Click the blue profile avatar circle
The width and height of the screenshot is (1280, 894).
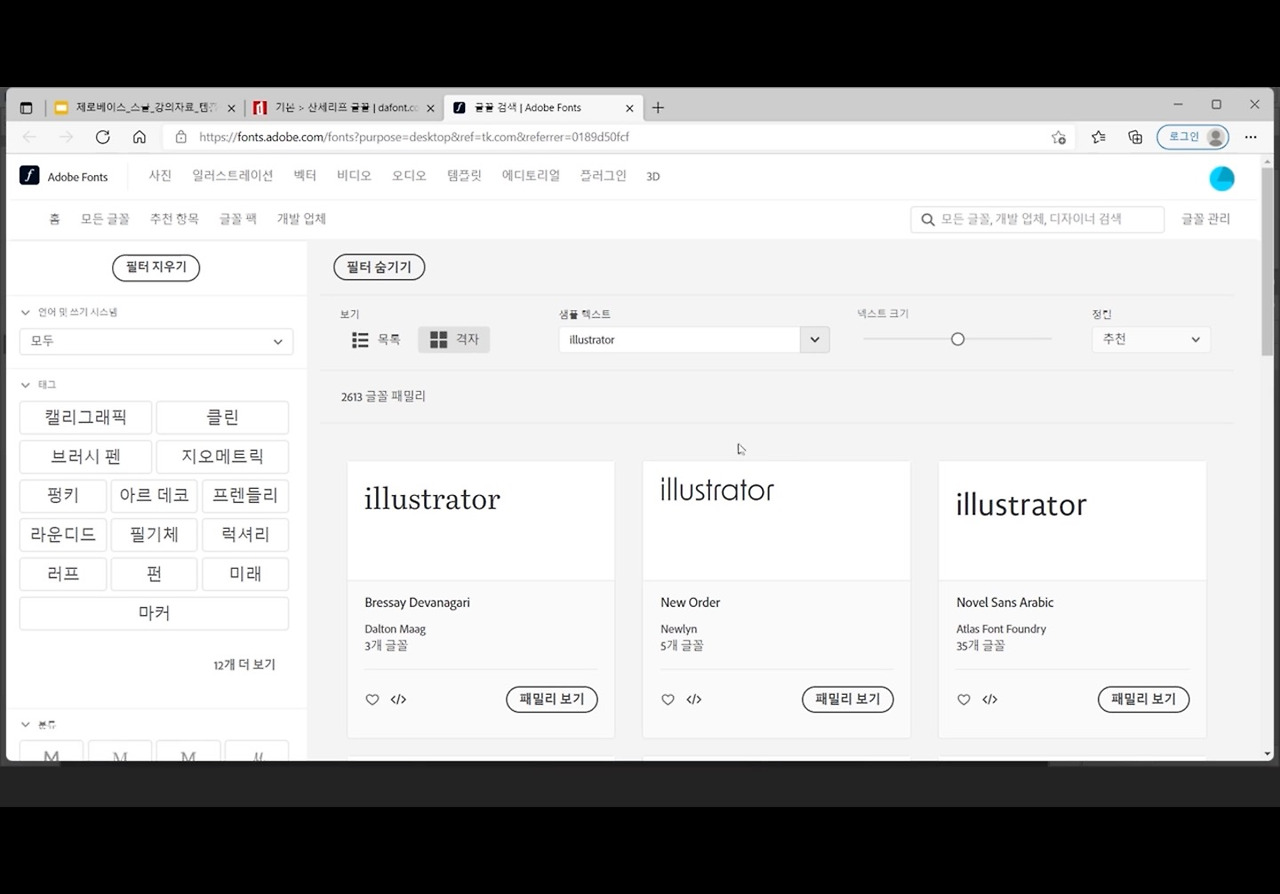[1222, 178]
